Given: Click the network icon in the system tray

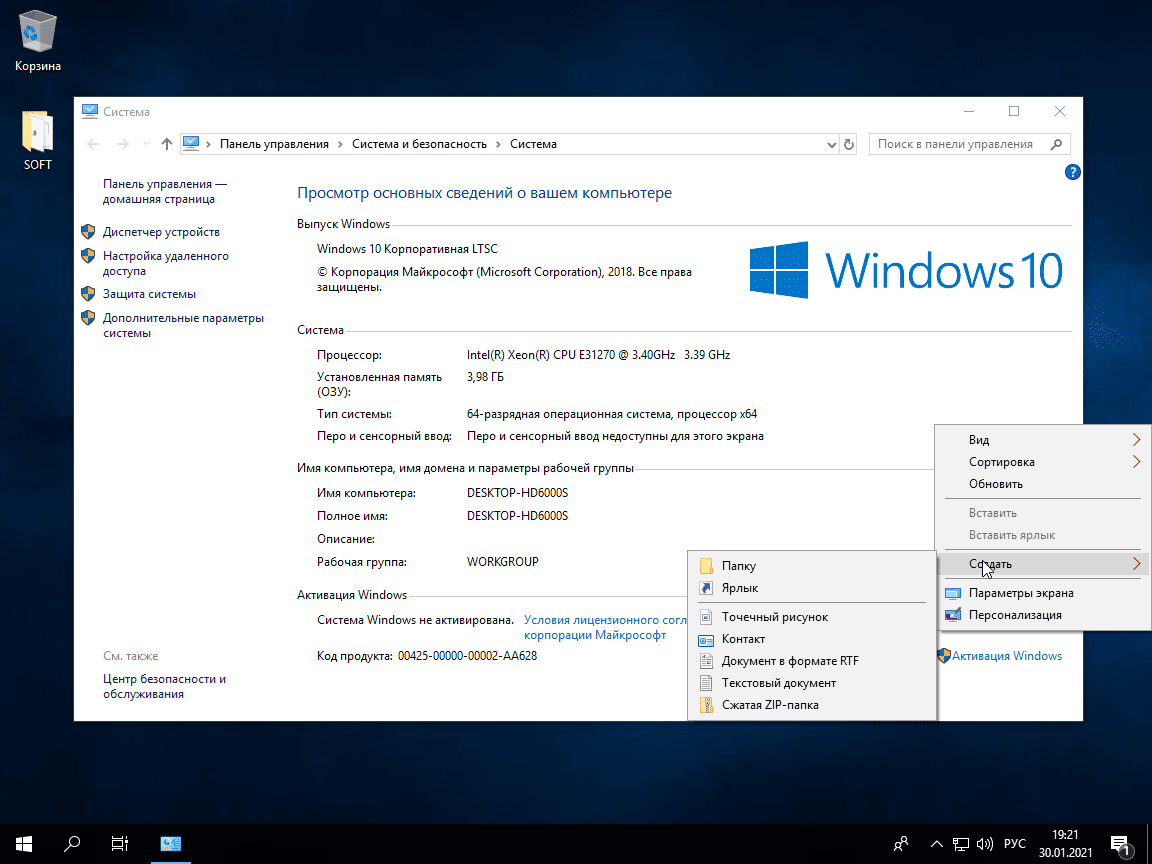Looking at the screenshot, I should tap(961, 844).
